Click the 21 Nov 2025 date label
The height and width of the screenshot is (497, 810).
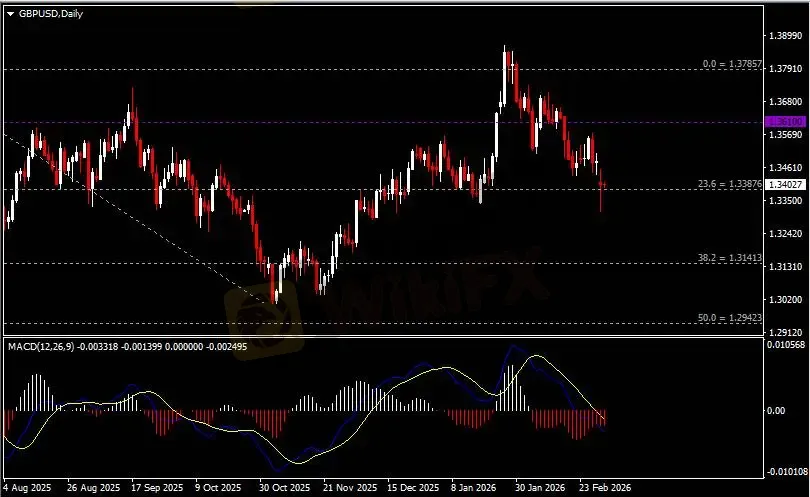350,488
